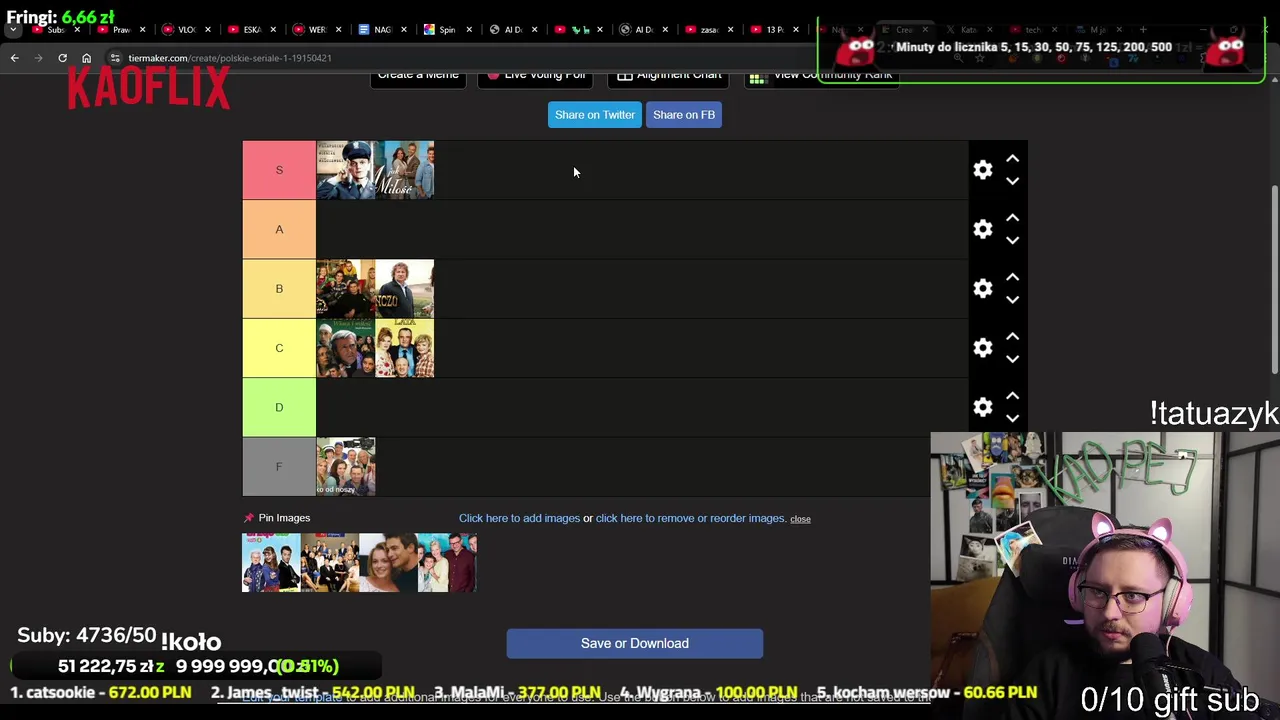Move tier B row down with arrow
Screen dimensions: 1280x720
coord(1012,299)
